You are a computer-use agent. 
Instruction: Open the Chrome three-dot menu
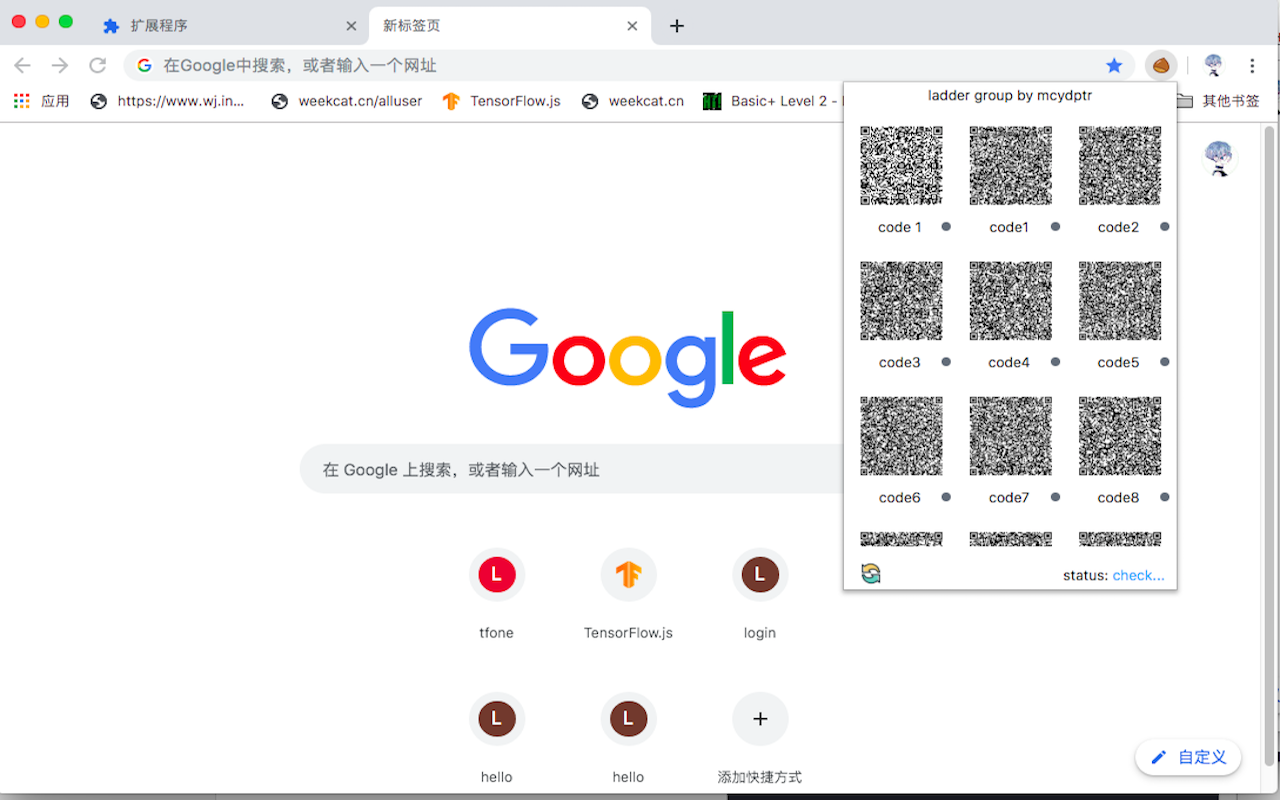(x=1252, y=65)
